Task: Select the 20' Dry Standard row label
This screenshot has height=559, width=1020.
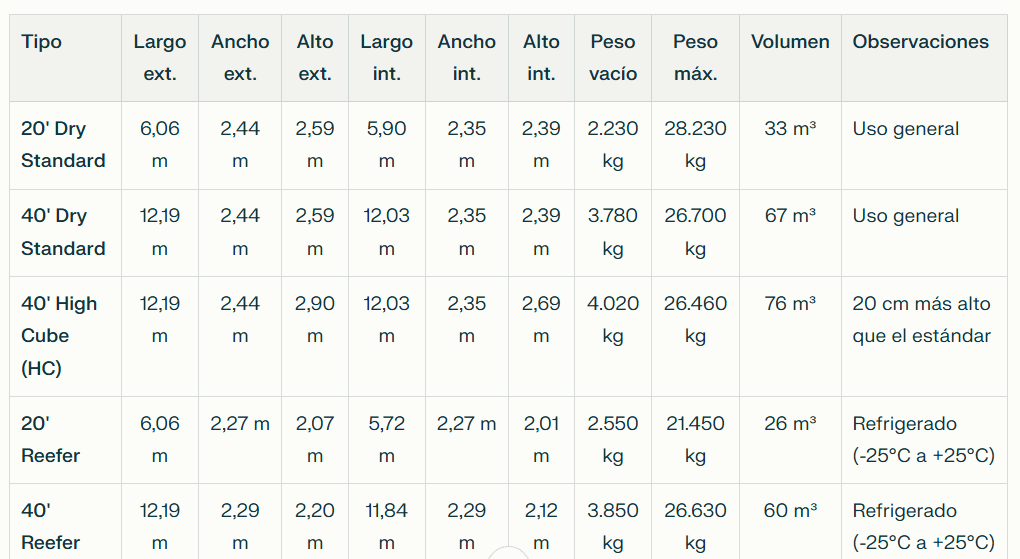Action: click(63, 144)
